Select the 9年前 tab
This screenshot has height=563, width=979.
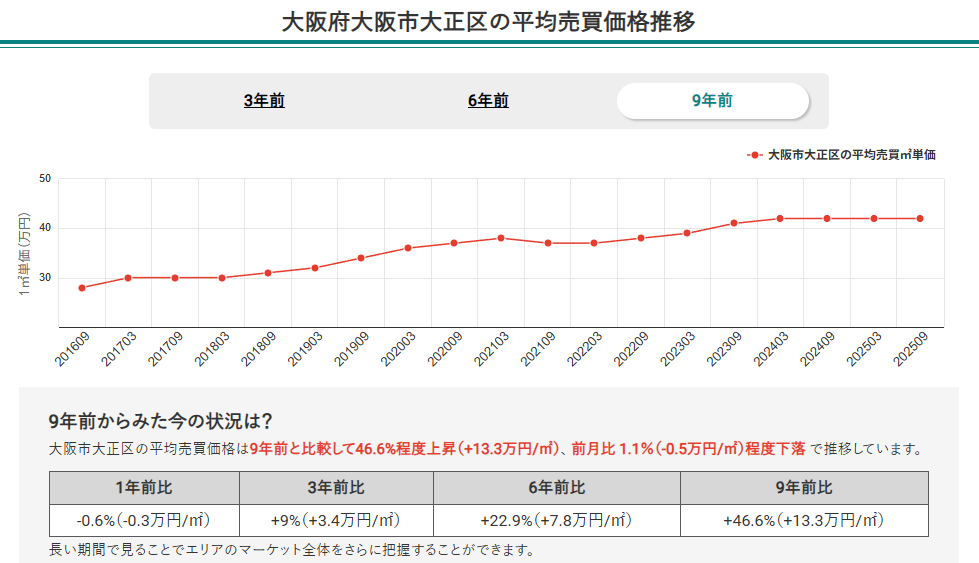[x=712, y=101]
